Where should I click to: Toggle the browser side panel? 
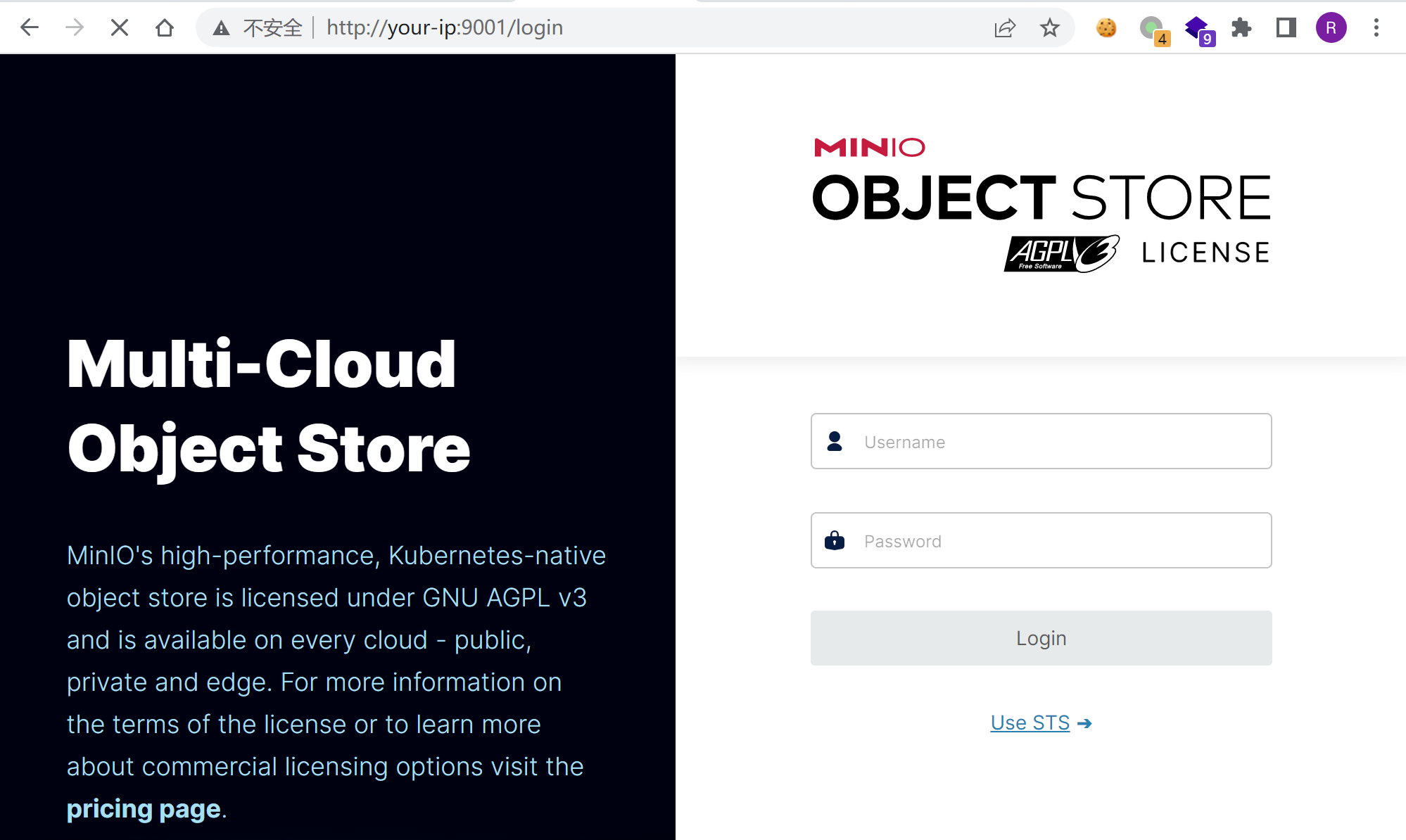(1286, 27)
